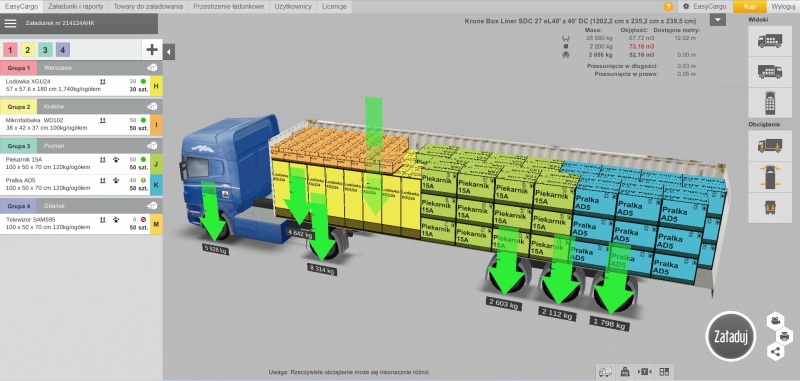The image size is (800, 381).
Task: Toggle green status dot on Lodówka XGU24 row
Action: [x=143, y=81]
